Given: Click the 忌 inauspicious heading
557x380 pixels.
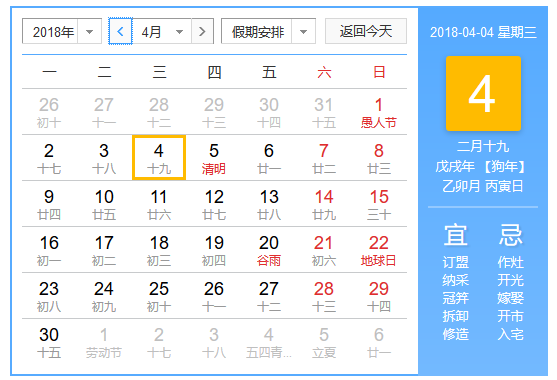Looking at the screenshot, I should (x=510, y=235).
